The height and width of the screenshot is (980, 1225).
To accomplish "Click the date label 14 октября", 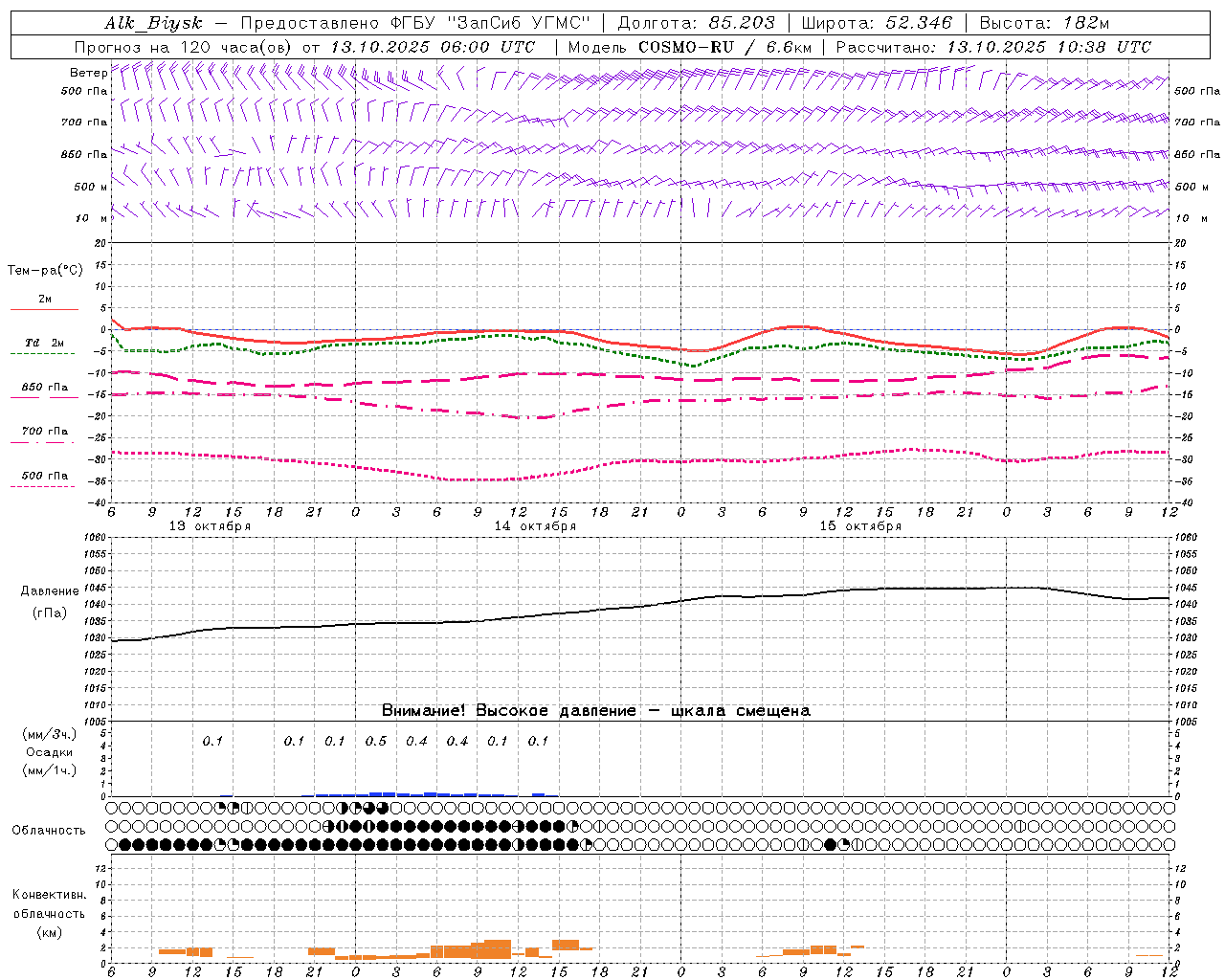I will point(535,526).
